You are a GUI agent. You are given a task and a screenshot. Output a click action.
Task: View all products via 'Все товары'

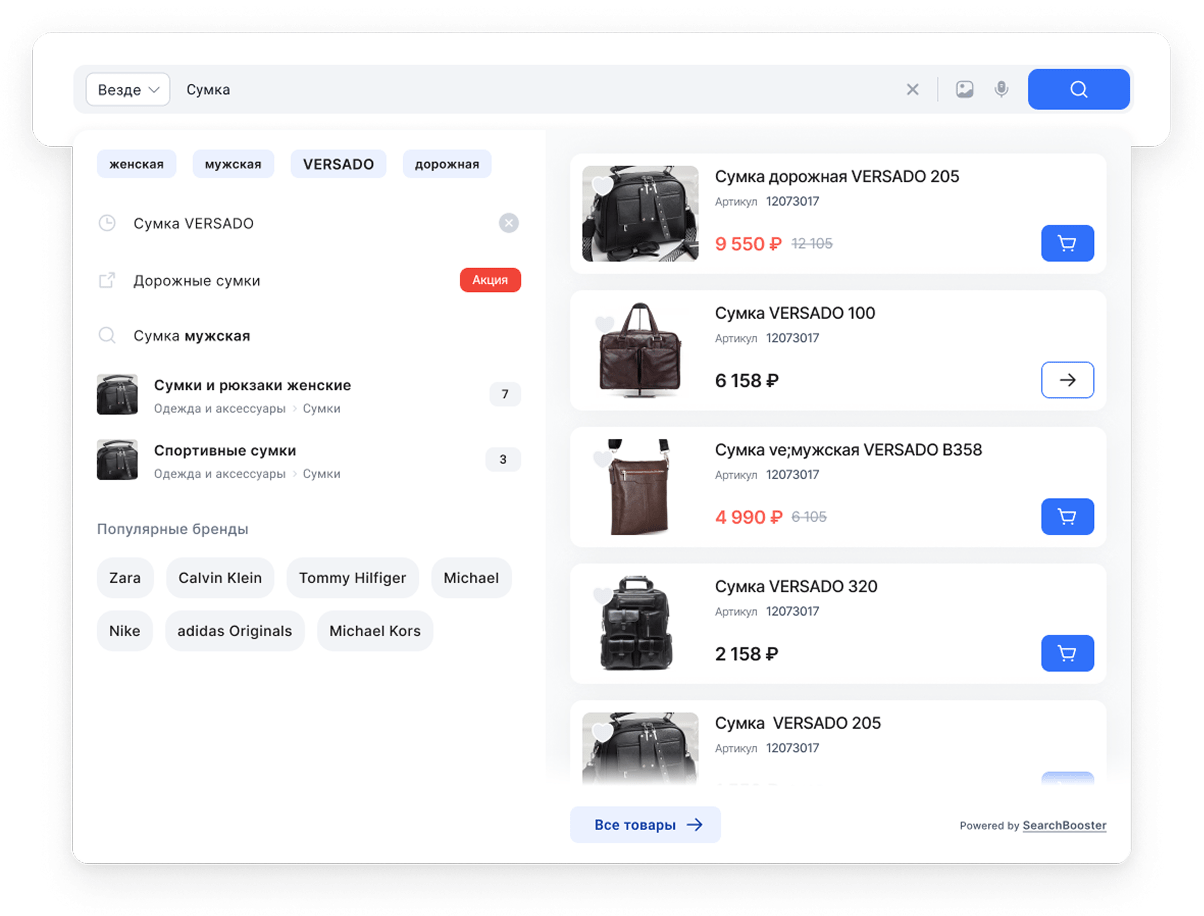click(645, 825)
